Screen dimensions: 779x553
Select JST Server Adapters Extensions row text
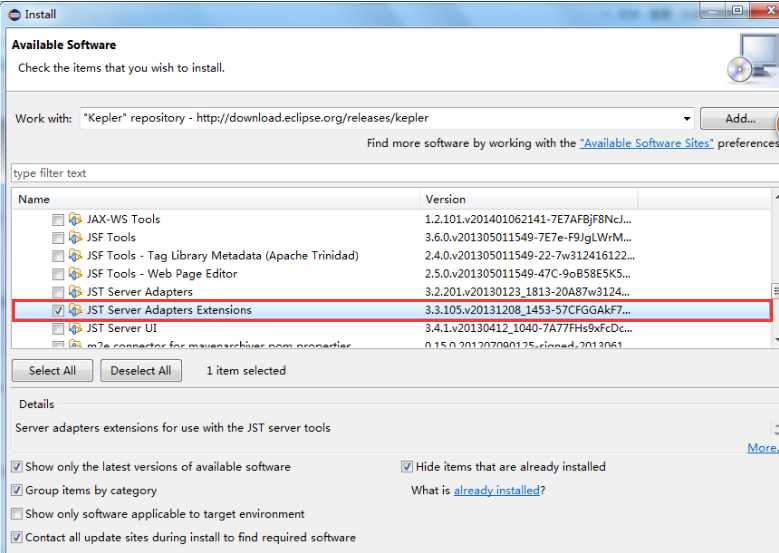pos(169,310)
